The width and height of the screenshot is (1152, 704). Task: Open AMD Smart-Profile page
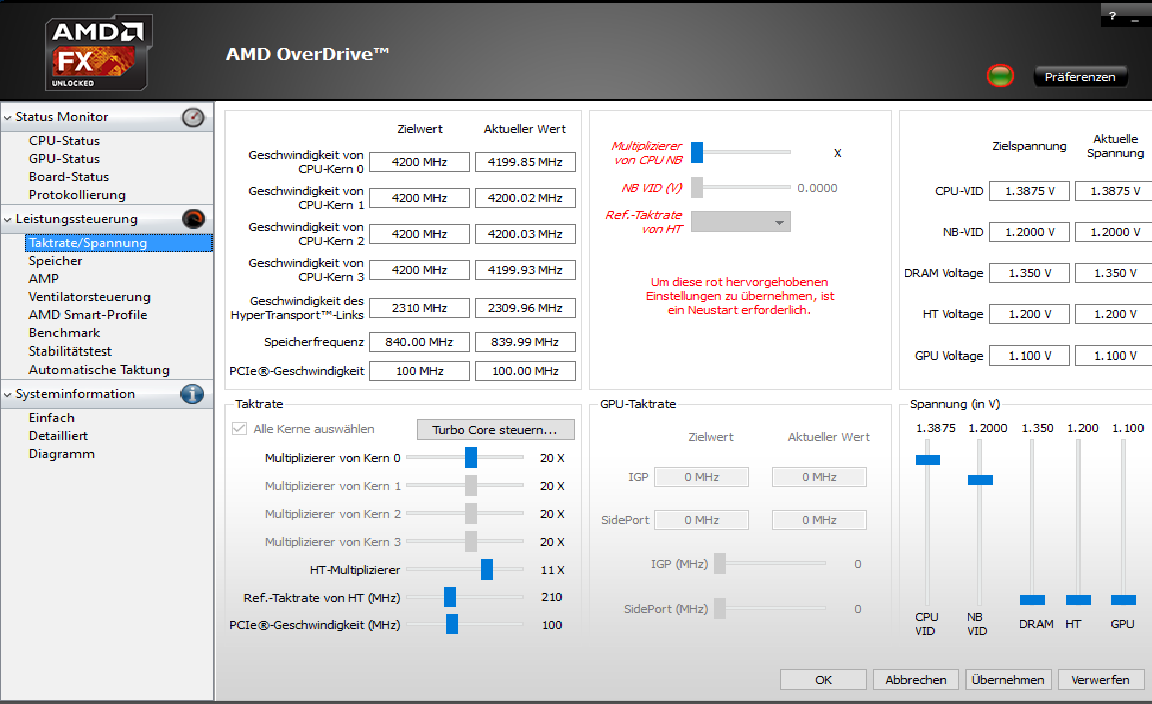coord(87,315)
